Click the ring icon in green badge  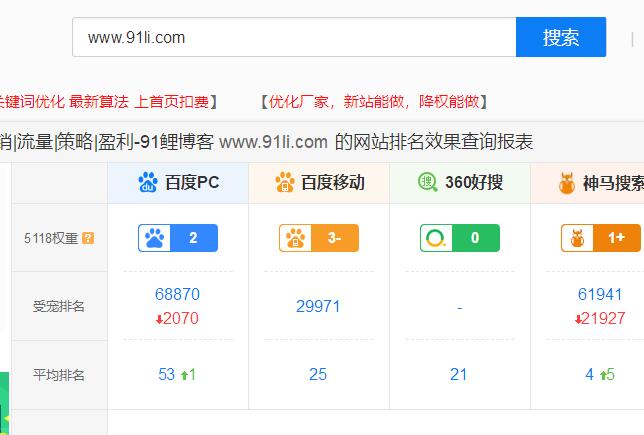tap(436, 238)
